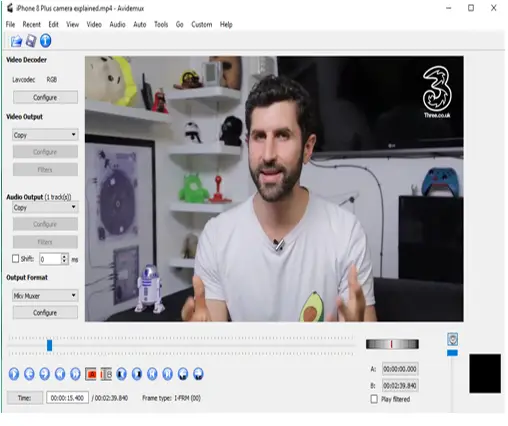Screen dimensions: 508x426
Task: Set selection end marker B
Action: click(106, 374)
